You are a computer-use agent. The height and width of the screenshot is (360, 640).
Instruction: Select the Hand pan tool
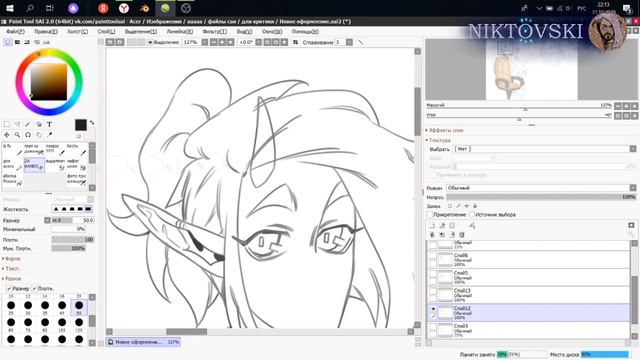(39, 135)
